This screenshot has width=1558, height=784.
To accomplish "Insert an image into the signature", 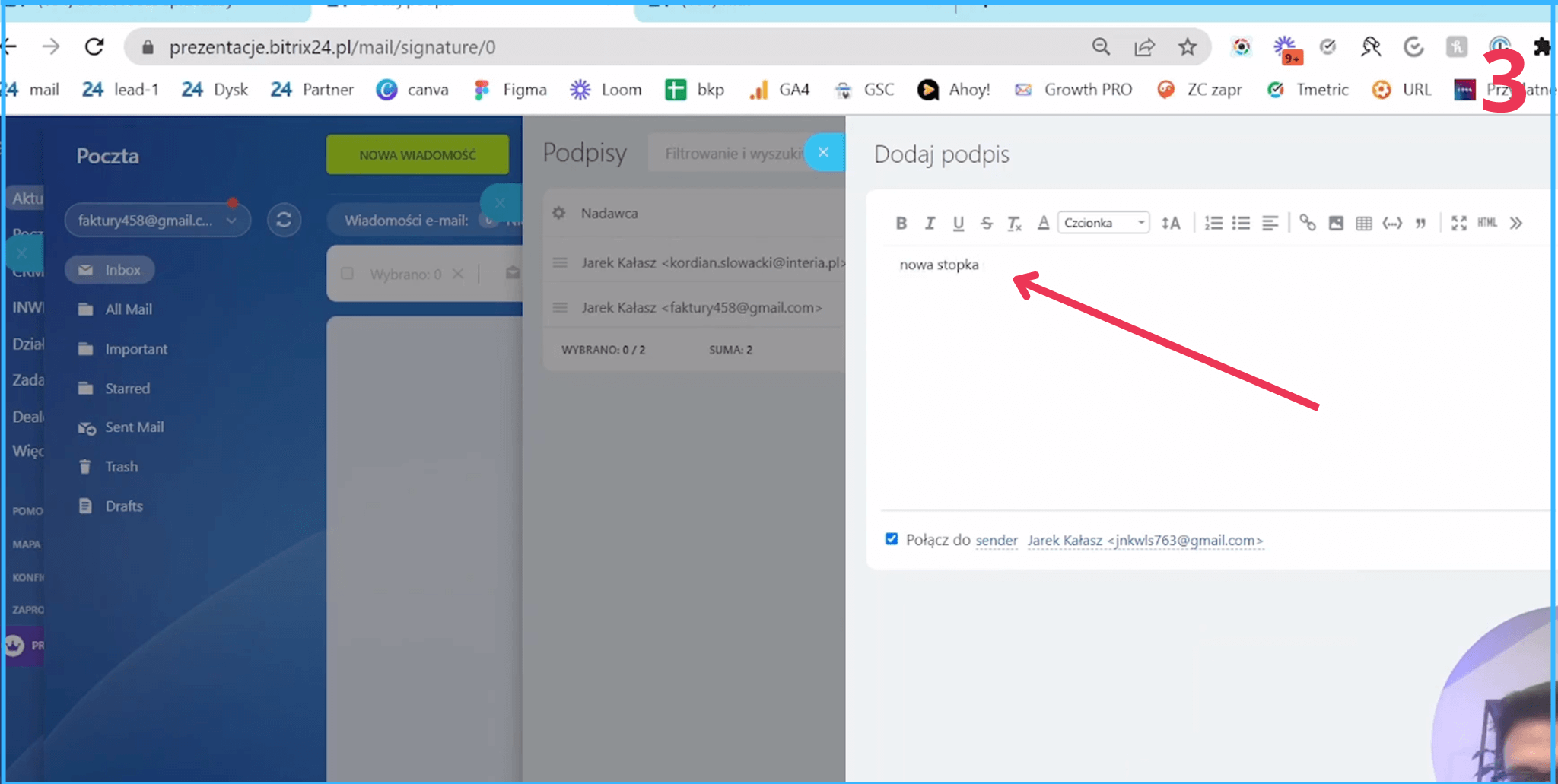I will (x=1336, y=223).
